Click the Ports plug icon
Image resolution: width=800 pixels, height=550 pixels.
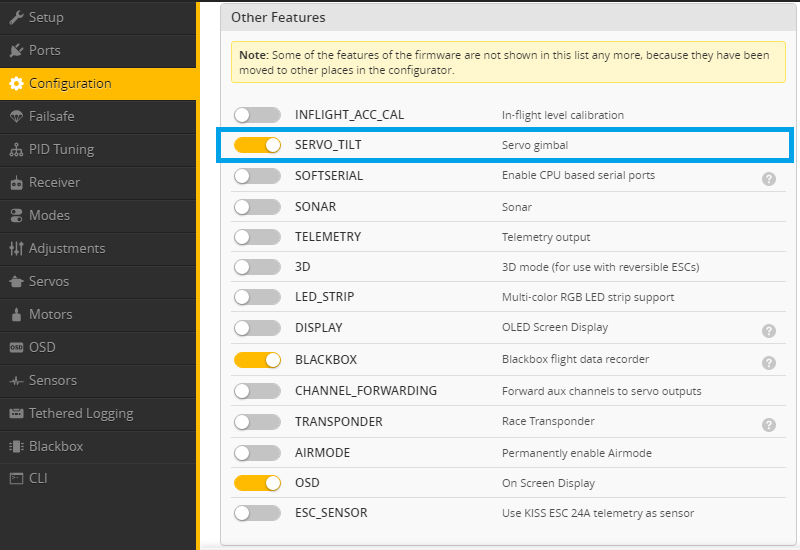(x=16, y=50)
